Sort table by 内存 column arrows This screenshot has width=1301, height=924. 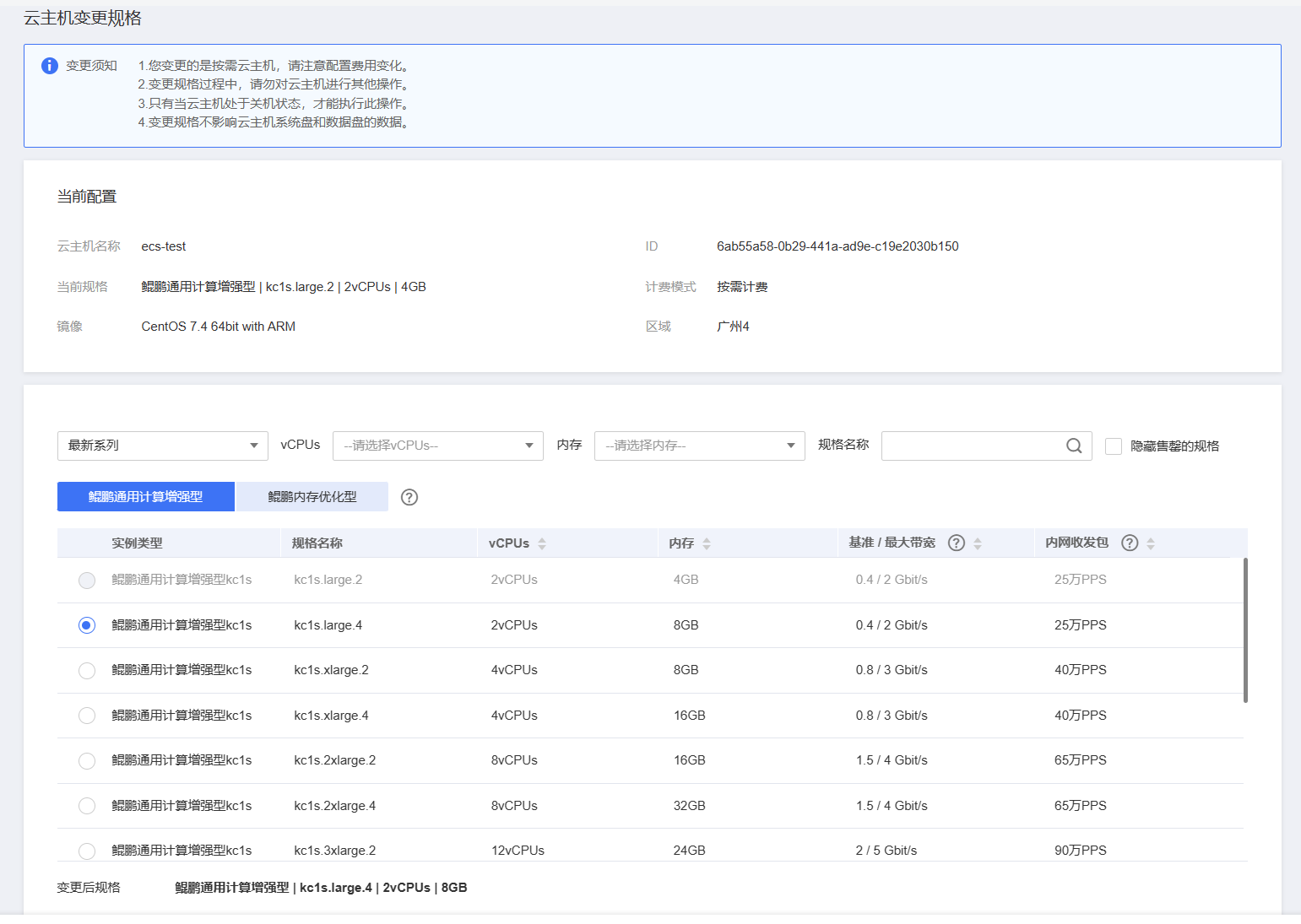pyautogui.click(x=707, y=543)
